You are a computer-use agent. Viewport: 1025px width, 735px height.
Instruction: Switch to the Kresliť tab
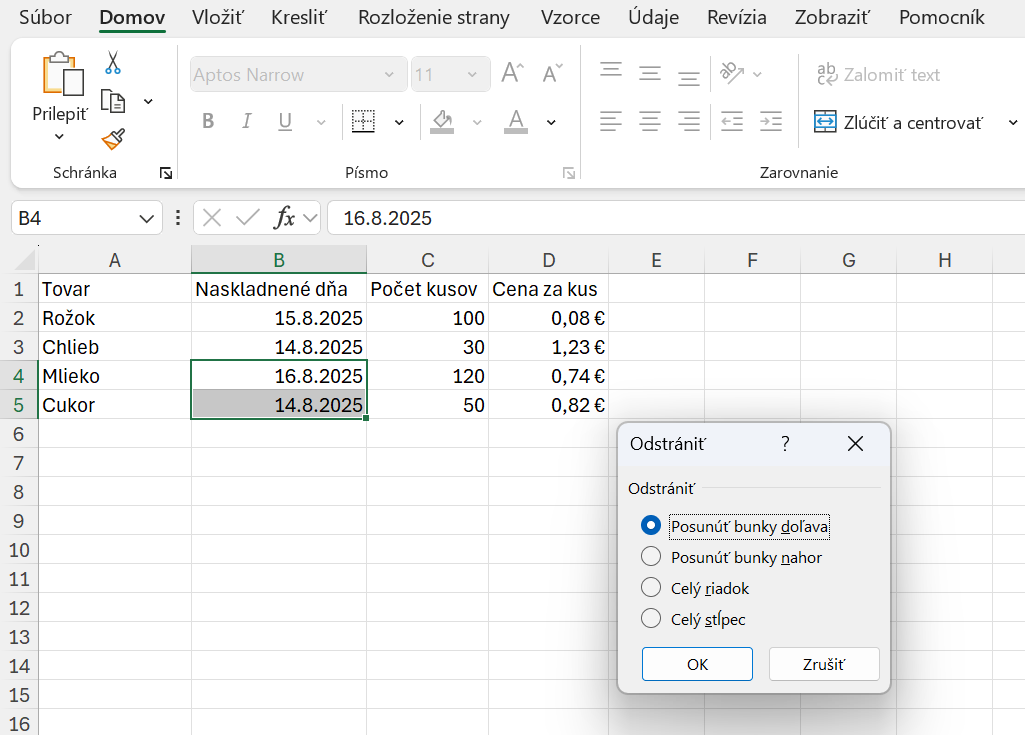point(299,18)
